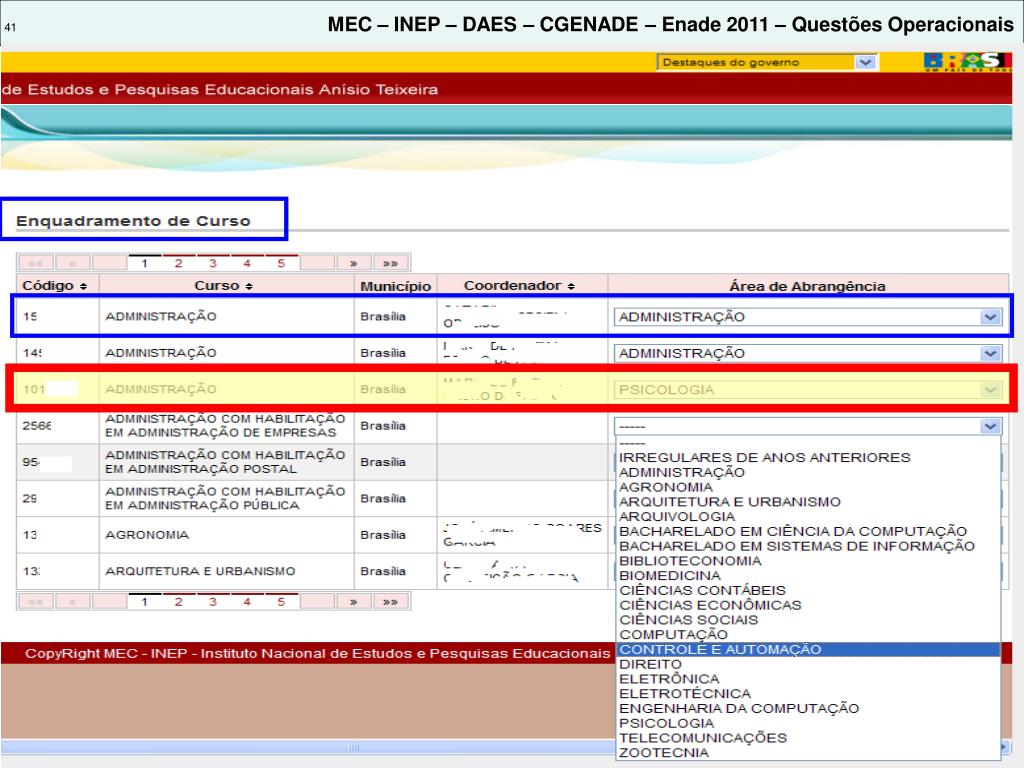Select ARQUIVOLOGIA from the dropdown list

tap(808, 517)
